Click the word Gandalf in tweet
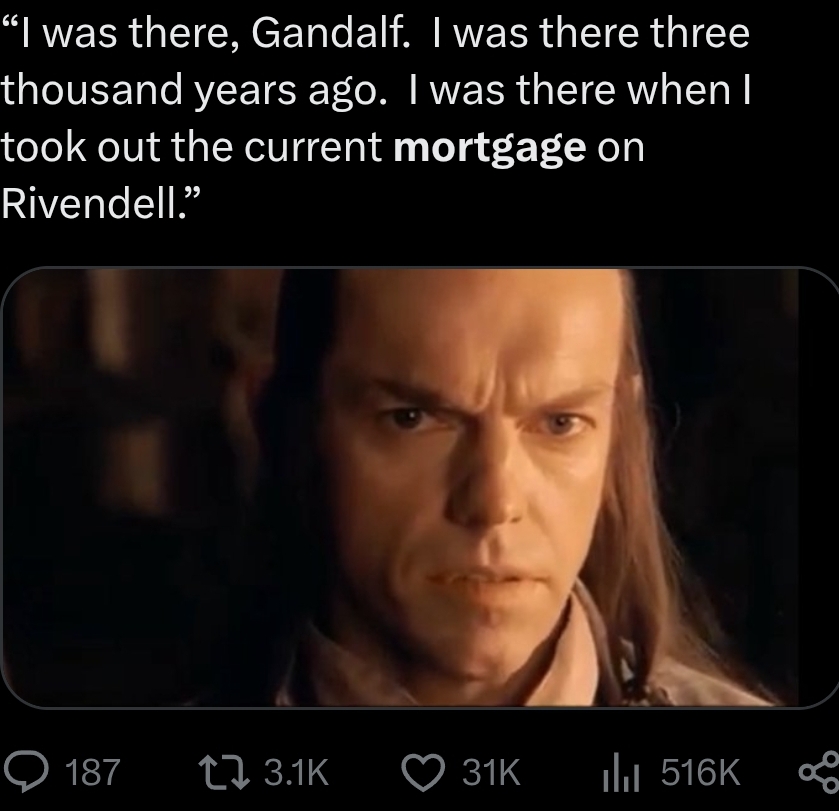The image size is (839, 811). pyautogui.click(x=331, y=34)
